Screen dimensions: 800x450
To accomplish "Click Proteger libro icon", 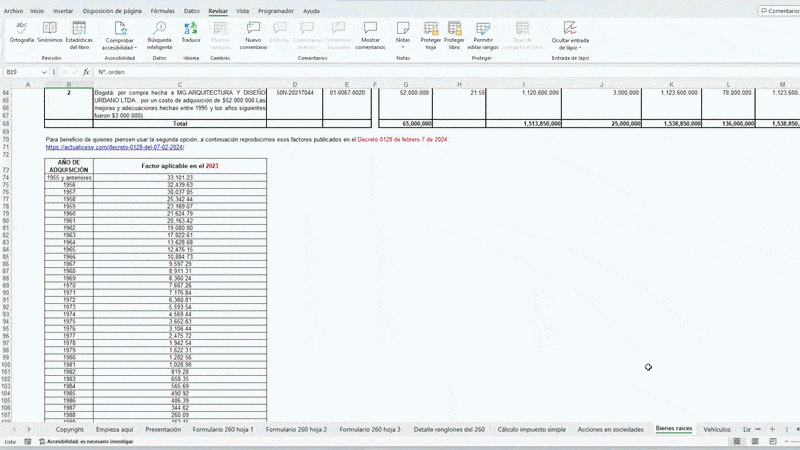I will 454,34.
